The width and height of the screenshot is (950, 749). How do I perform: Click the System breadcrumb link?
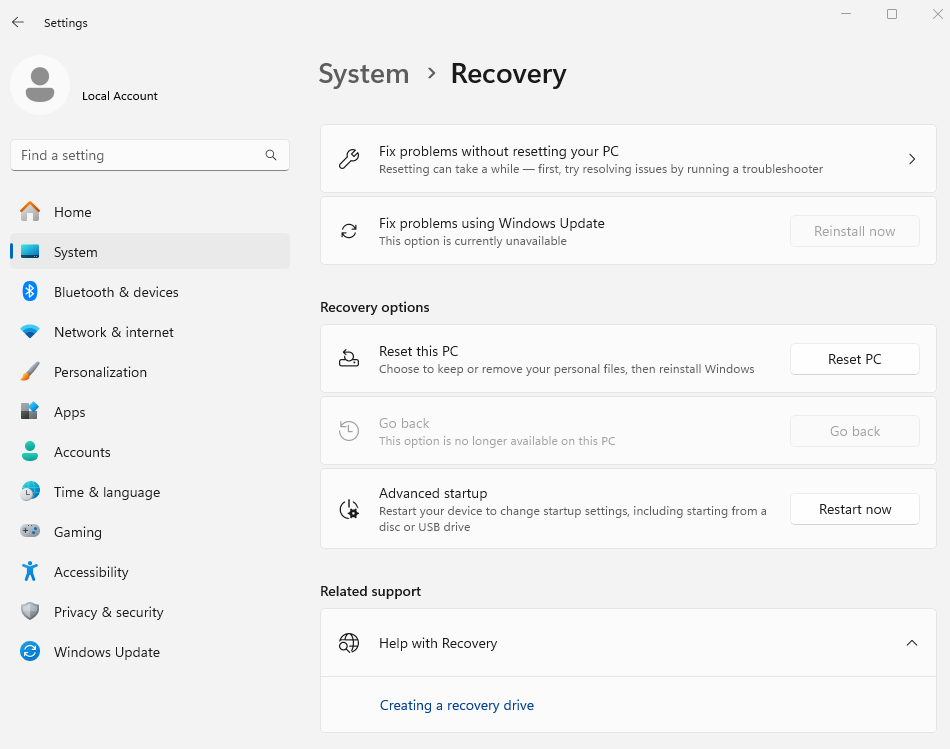364,74
